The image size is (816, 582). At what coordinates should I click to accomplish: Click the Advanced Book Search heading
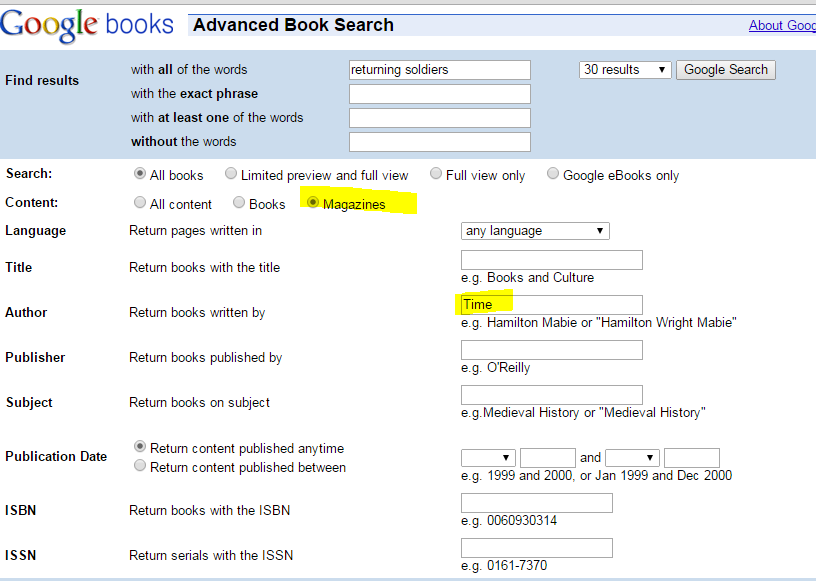point(294,25)
